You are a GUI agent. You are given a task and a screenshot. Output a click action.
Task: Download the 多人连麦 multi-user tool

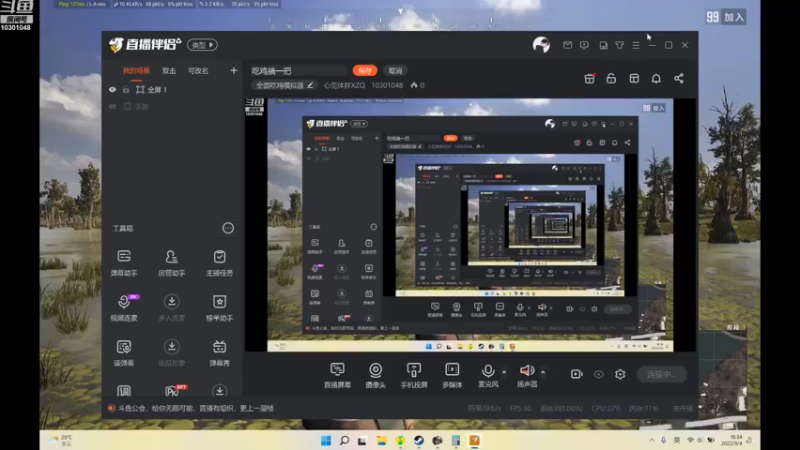pos(171,308)
